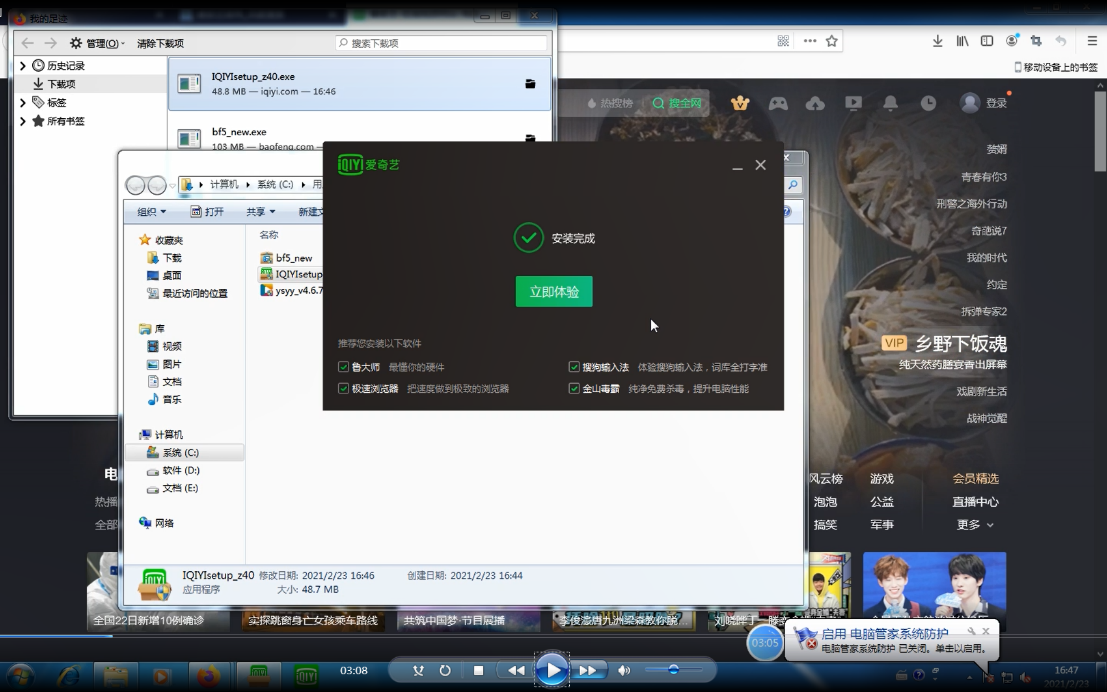The height and width of the screenshot is (692, 1107).
Task: Click 打开 in Explorer toolbar
Action: [207, 212]
